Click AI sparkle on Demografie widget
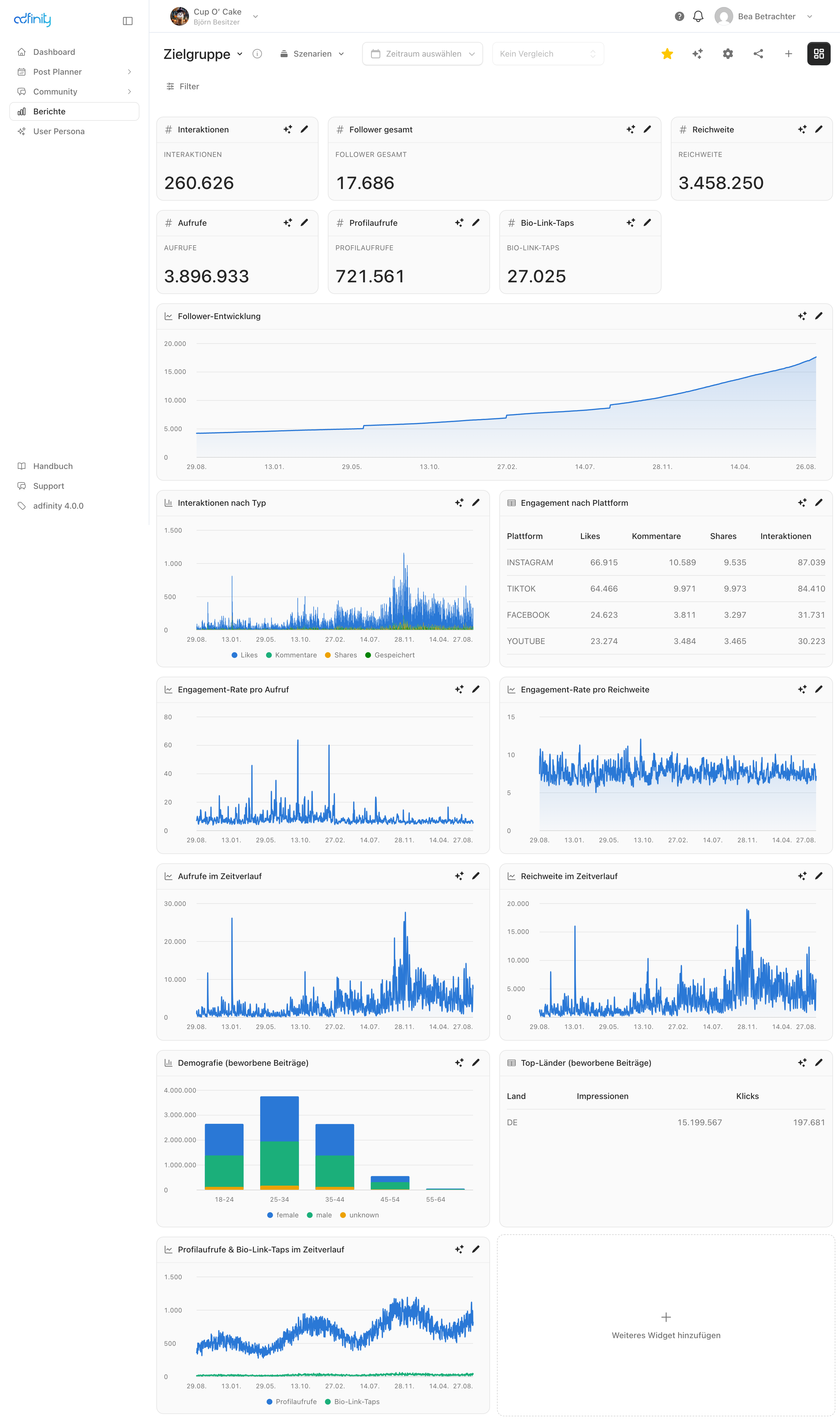 459,1063
